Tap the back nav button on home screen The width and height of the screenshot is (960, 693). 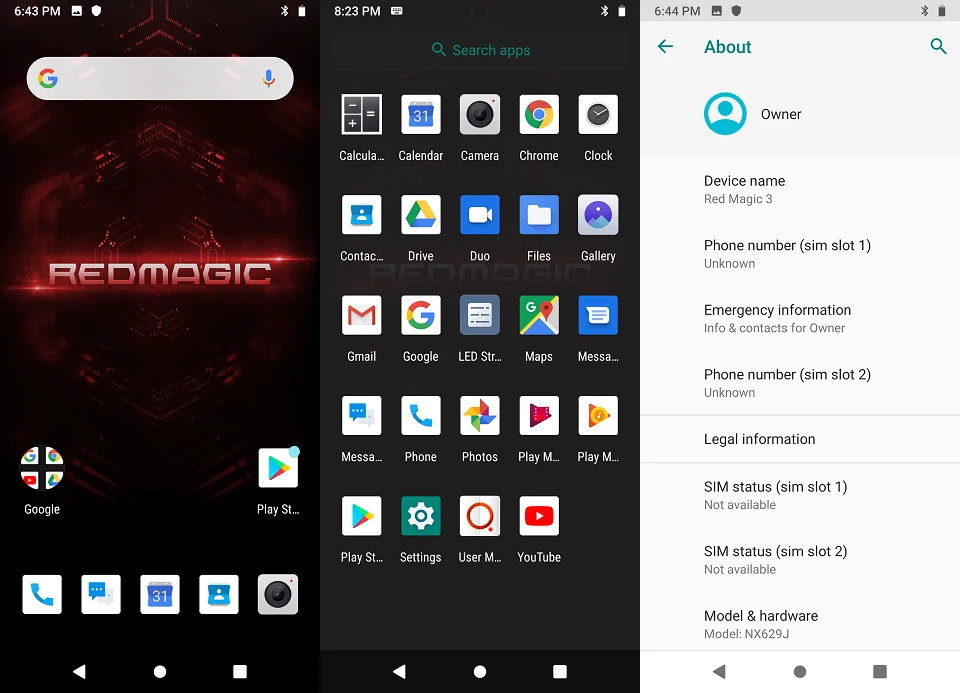(x=79, y=672)
